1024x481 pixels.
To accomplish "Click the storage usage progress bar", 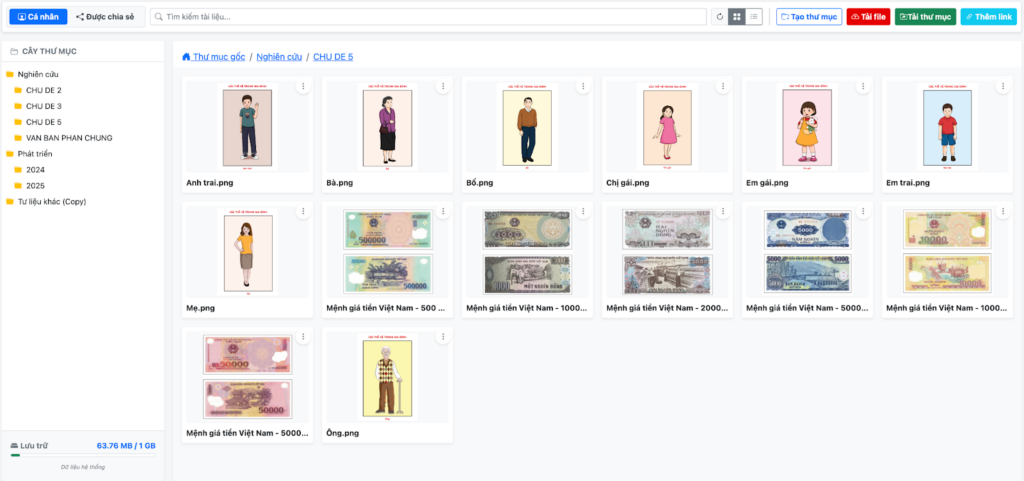I will pos(82,455).
